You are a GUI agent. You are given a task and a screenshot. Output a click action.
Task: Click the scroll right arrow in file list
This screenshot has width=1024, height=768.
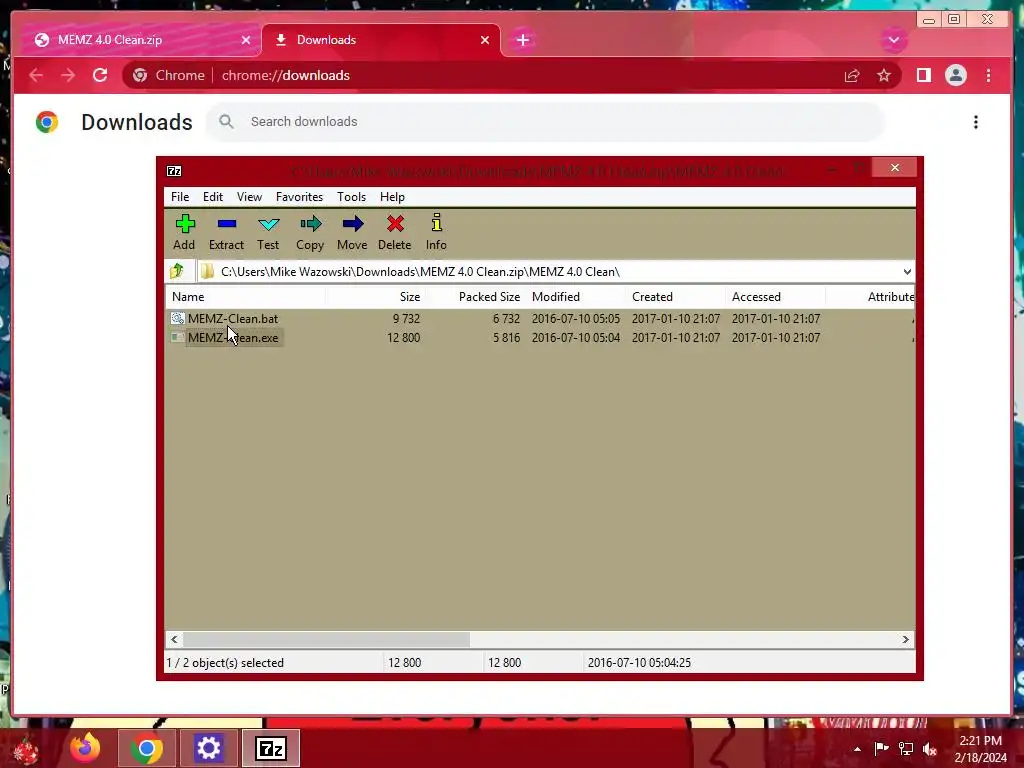[x=906, y=639]
